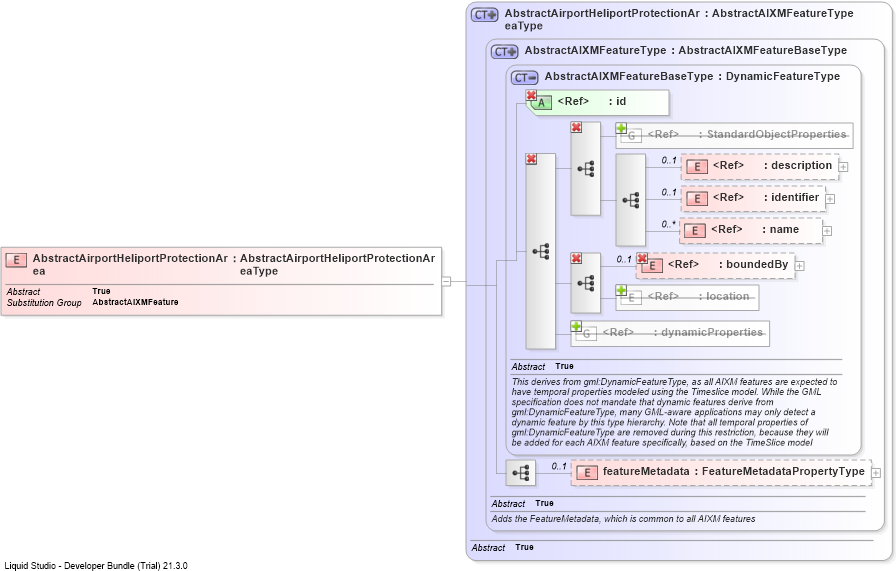The image size is (896, 571).
Task: Click green plus on dynamicProperties group
Action: point(576,326)
